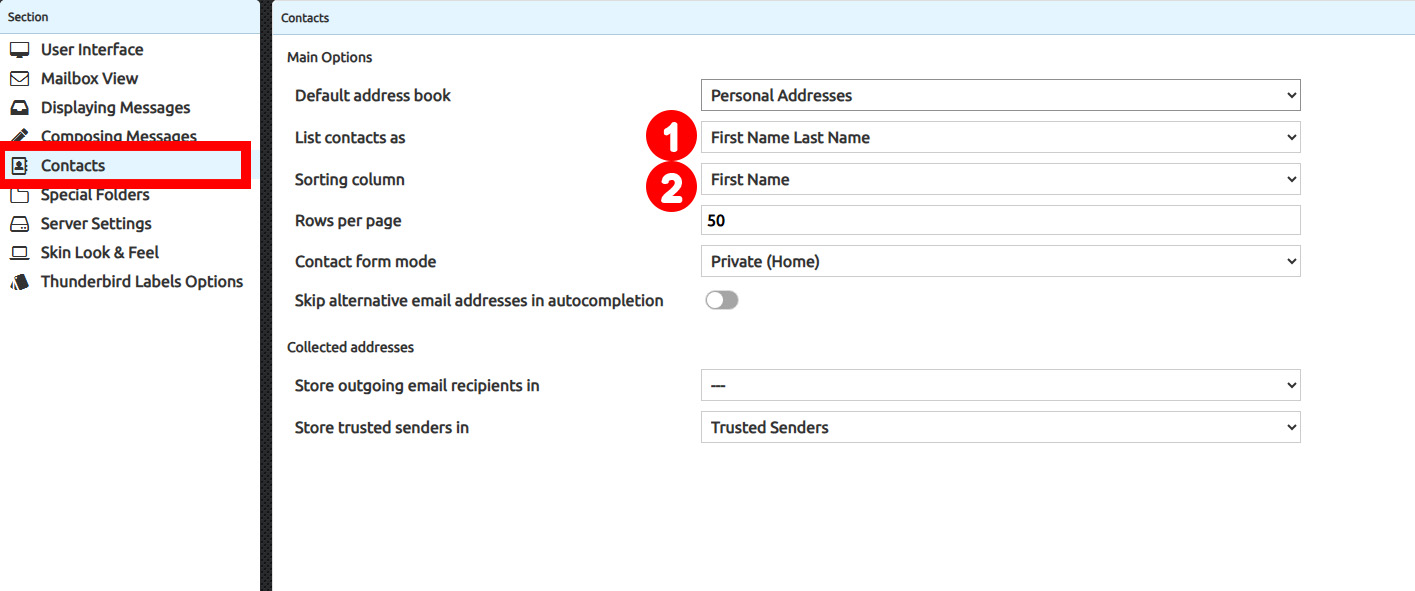Click the Server Settings drive icon
Screen dimensions: 1415x591
[19, 224]
